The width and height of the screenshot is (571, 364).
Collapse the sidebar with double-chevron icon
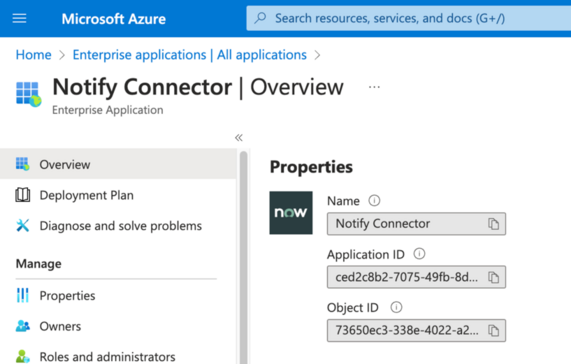(x=239, y=138)
